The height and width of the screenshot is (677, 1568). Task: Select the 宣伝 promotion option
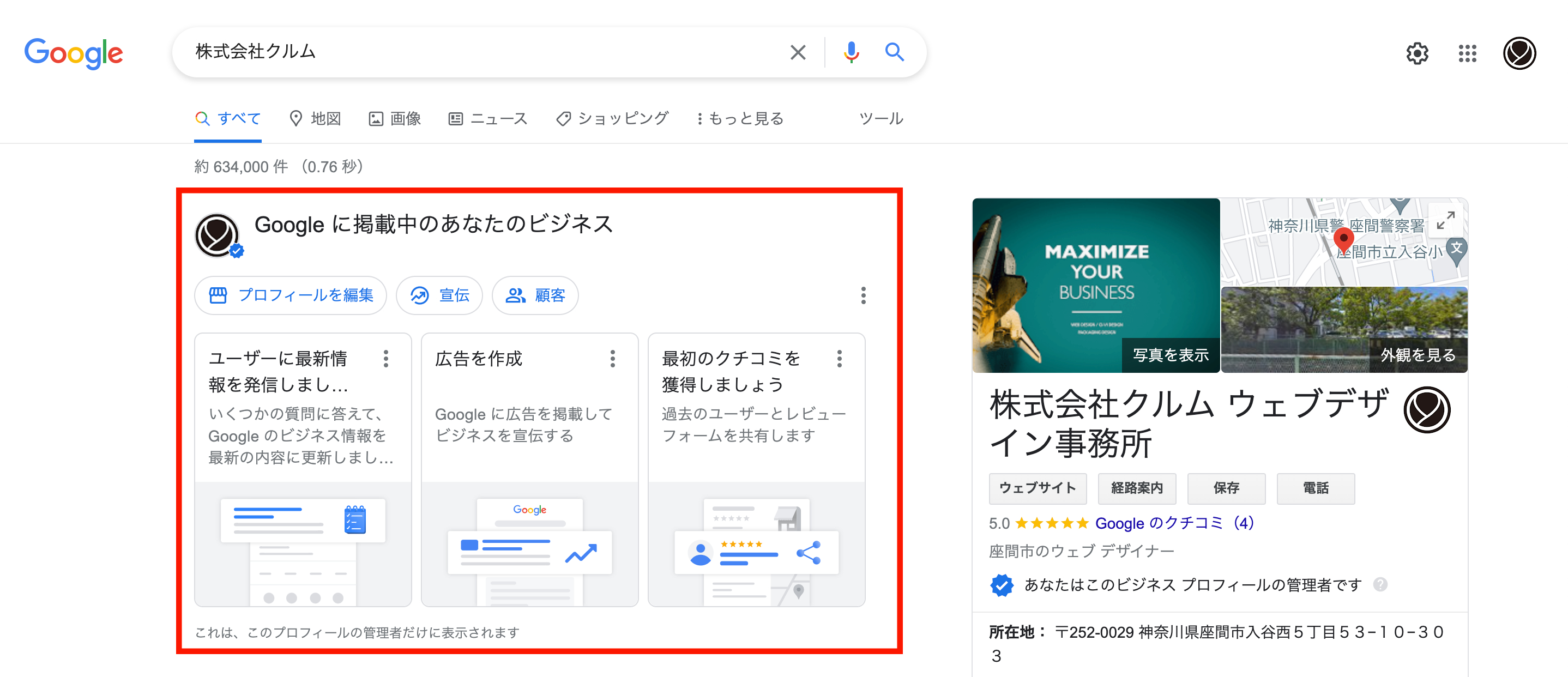439,295
